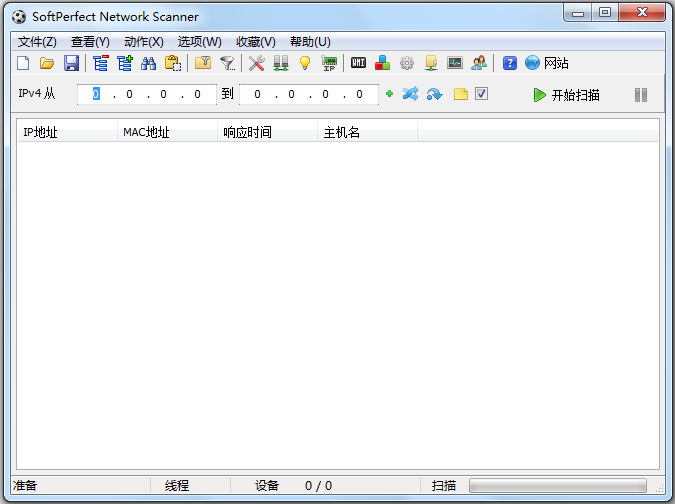This screenshot has height=504, width=675.
Task: Click the blue curved arrow icon
Action: [434, 94]
